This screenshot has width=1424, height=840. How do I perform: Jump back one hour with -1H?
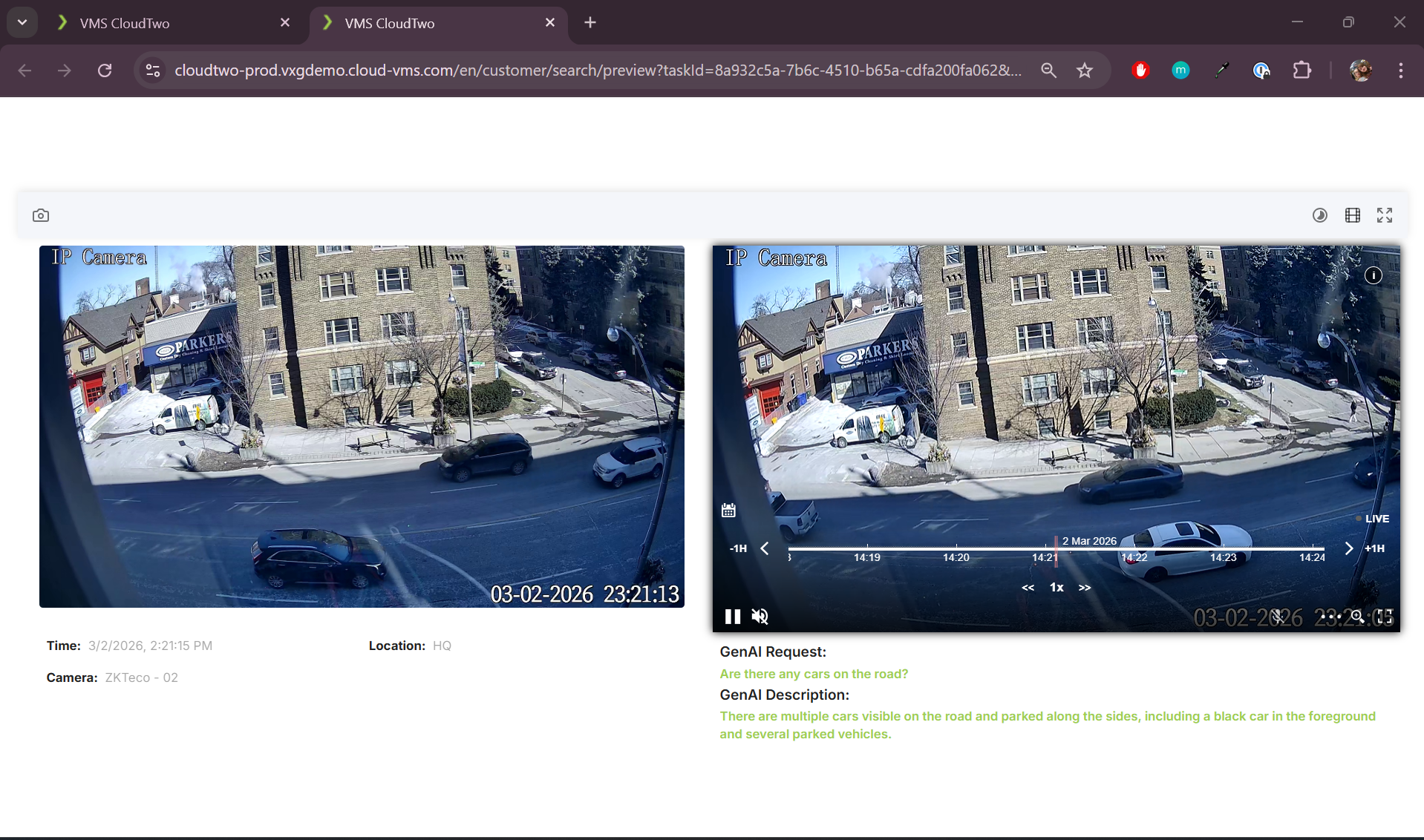pyautogui.click(x=738, y=548)
